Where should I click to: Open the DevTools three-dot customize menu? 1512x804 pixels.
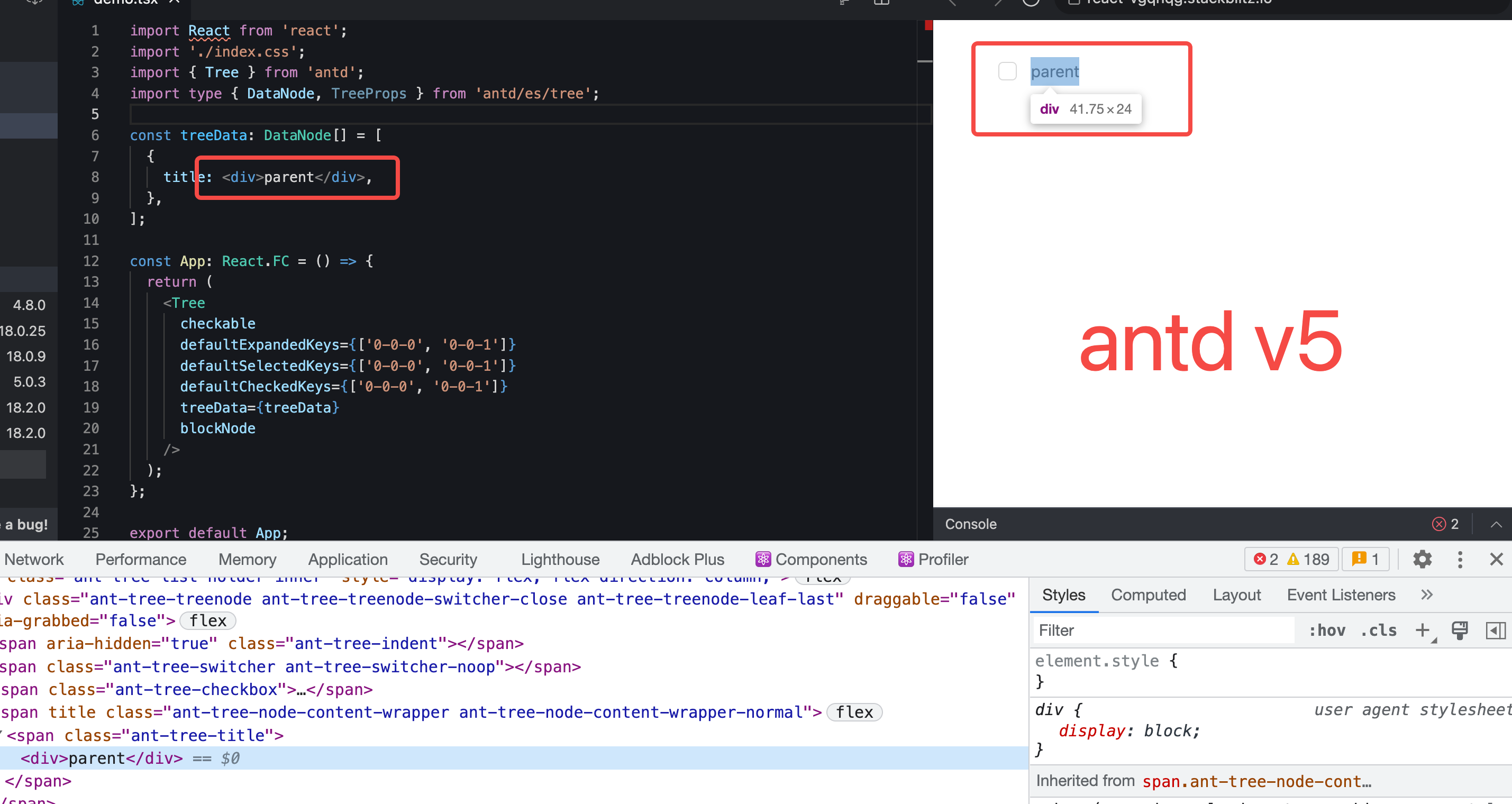[1460, 559]
